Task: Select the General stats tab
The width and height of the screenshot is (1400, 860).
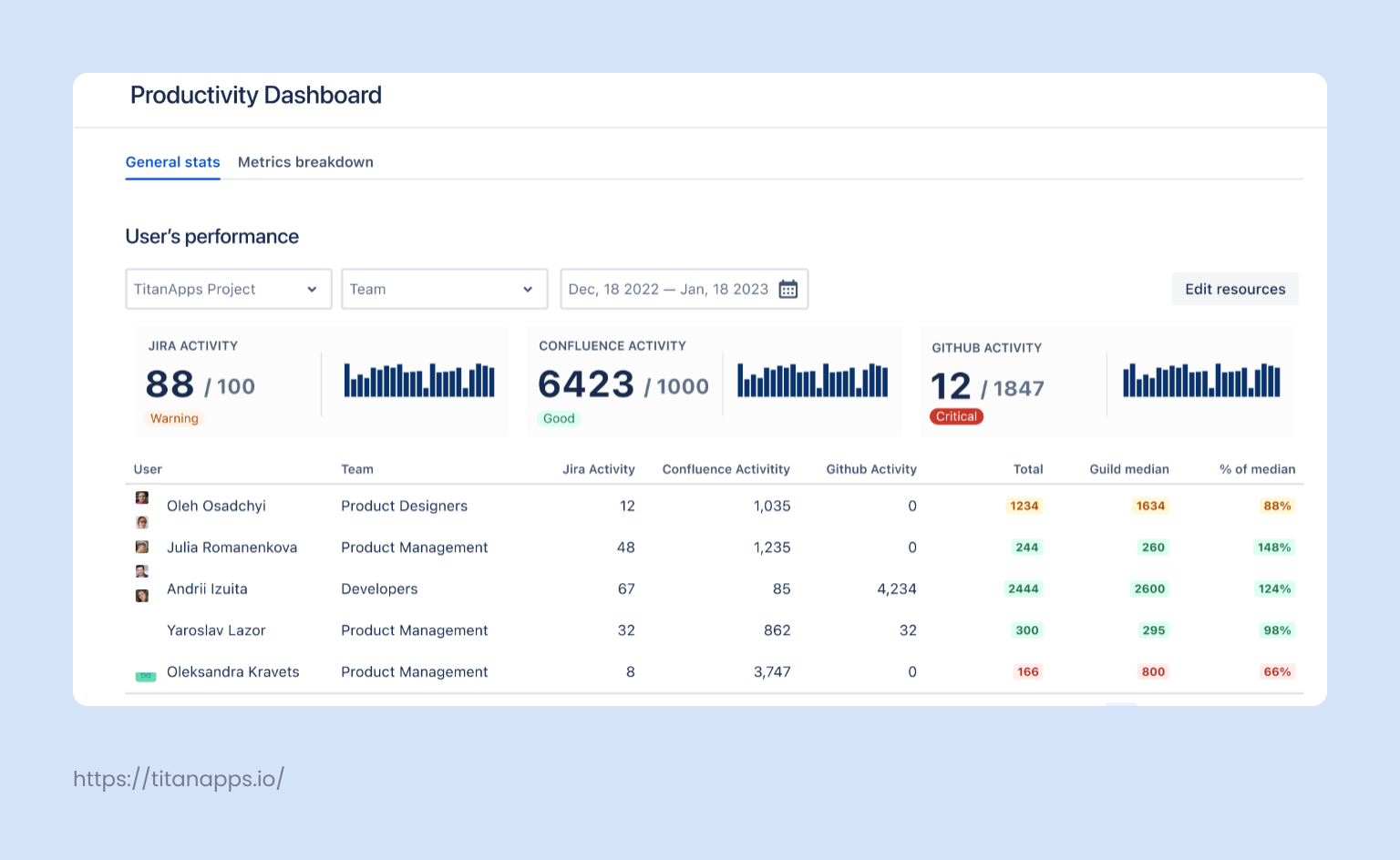Action: (x=172, y=162)
